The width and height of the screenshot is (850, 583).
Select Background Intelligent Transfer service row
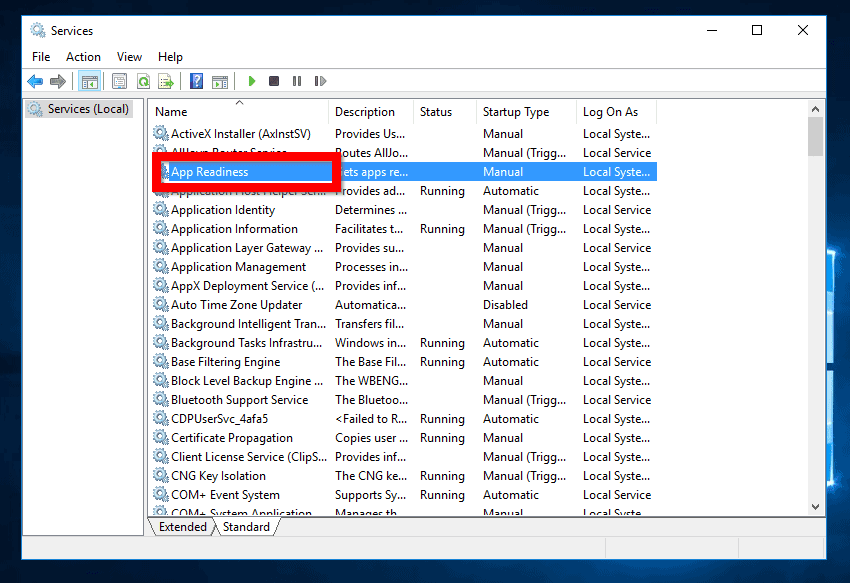[404, 324]
